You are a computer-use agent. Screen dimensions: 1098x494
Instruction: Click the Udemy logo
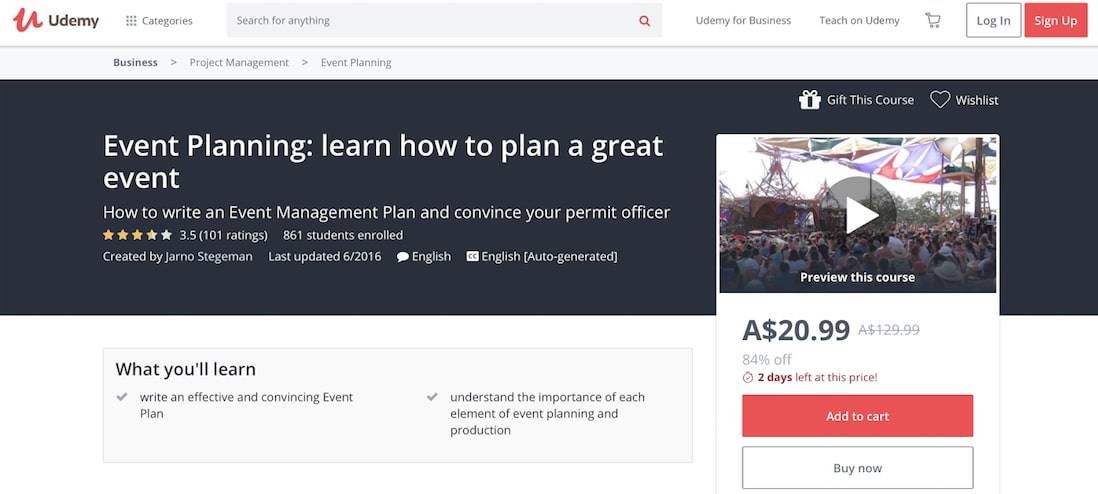56,20
